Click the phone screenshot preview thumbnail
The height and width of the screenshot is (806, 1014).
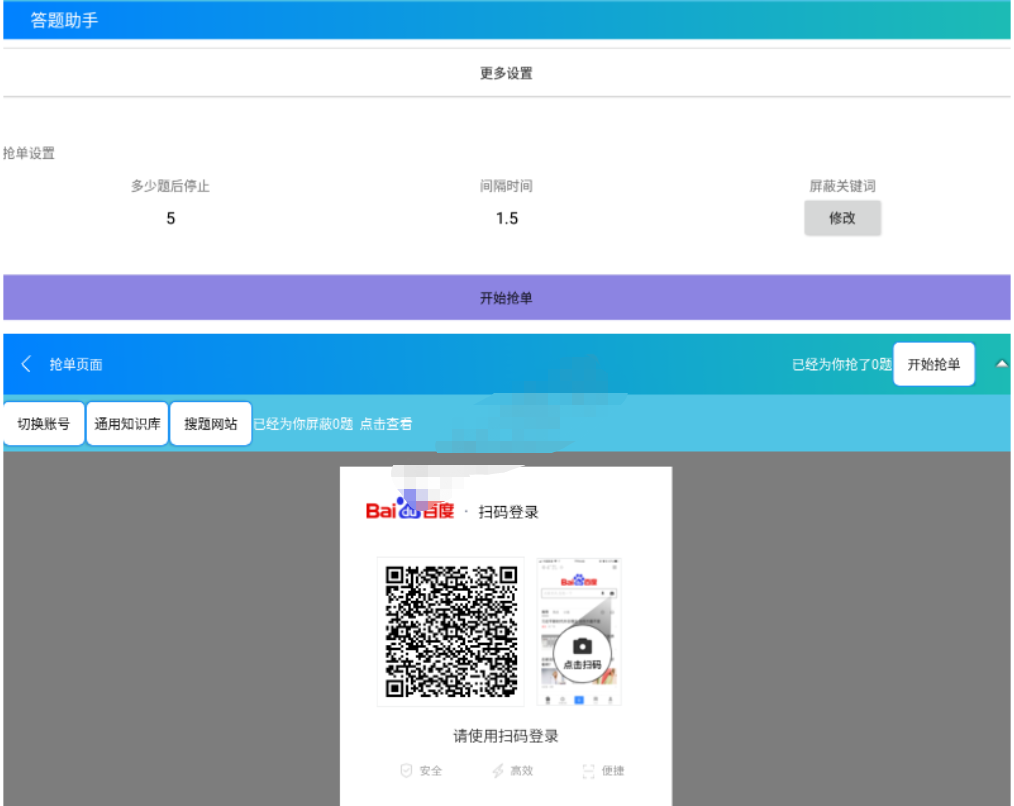coord(579,632)
